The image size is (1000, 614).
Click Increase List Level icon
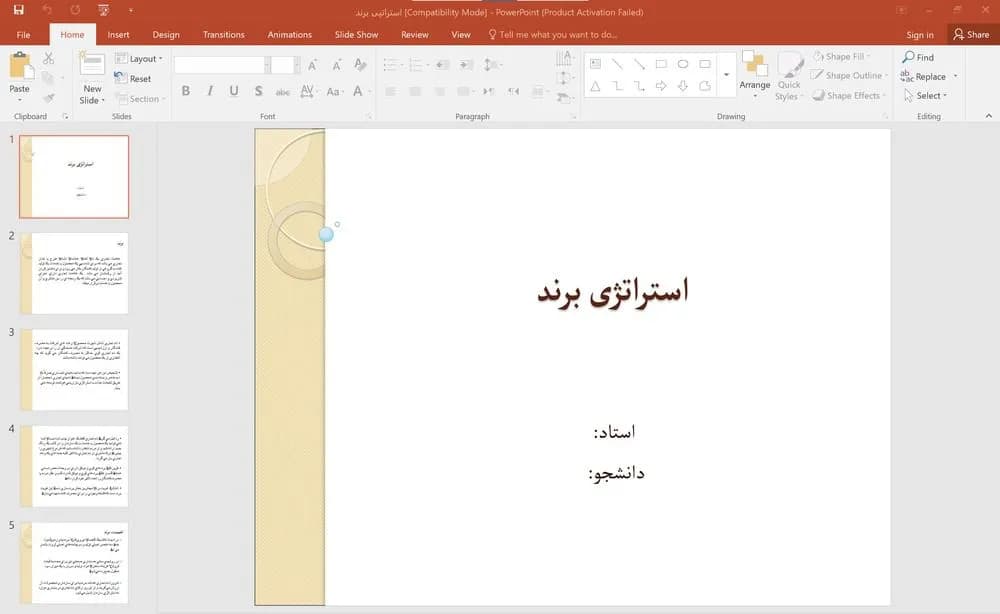click(x=467, y=65)
